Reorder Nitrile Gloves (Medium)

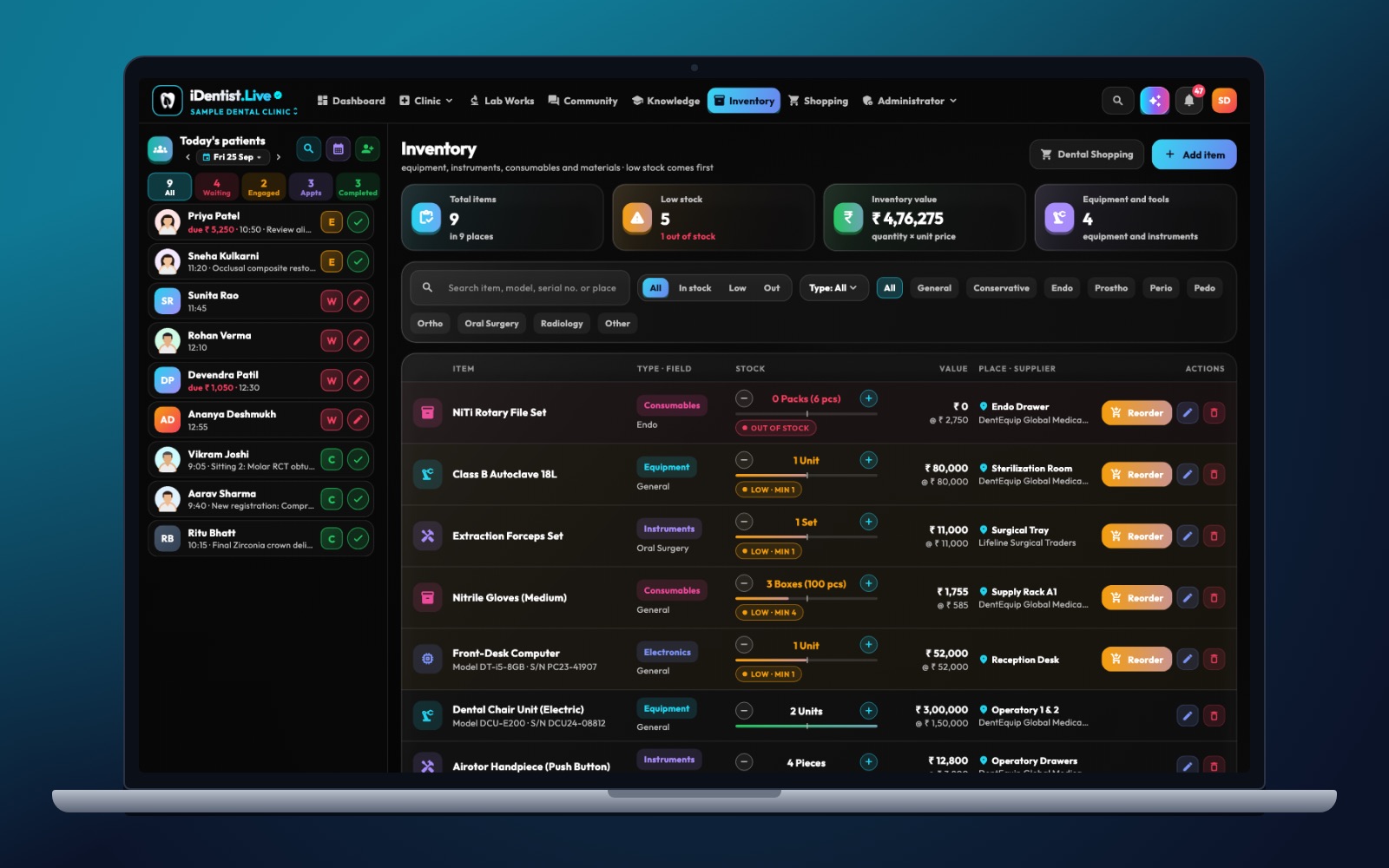pos(1136,598)
